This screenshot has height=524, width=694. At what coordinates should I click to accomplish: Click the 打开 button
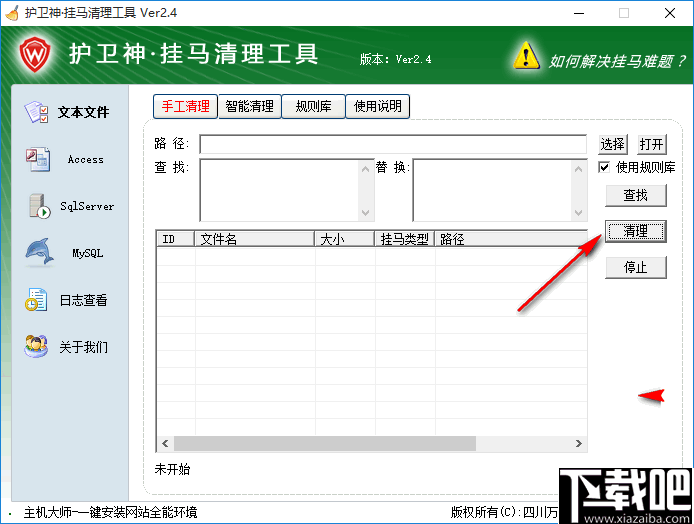[x=652, y=144]
